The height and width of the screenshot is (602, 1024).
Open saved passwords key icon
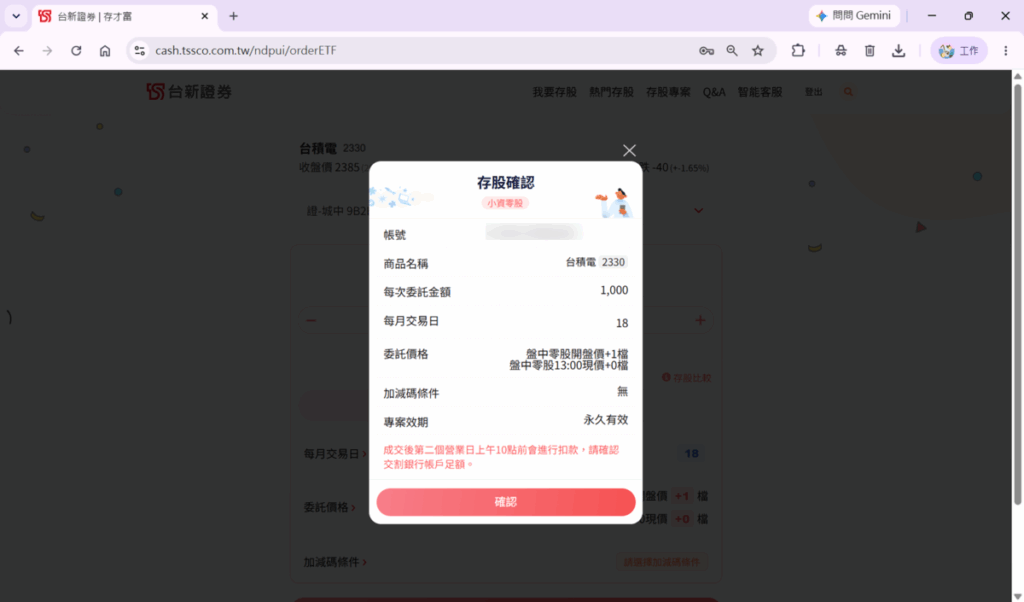tap(706, 50)
